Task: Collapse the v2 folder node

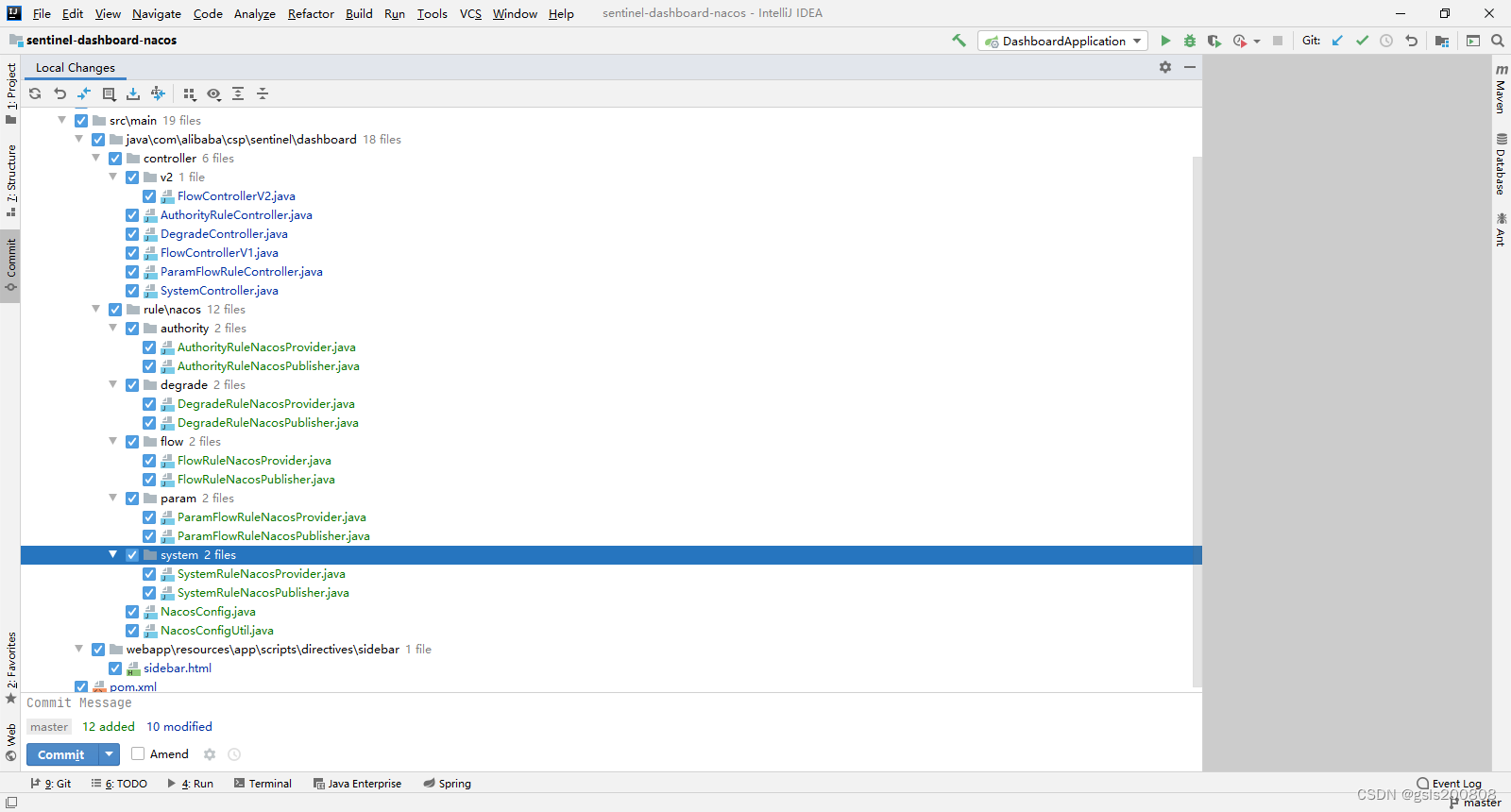Action: (112, 177)
